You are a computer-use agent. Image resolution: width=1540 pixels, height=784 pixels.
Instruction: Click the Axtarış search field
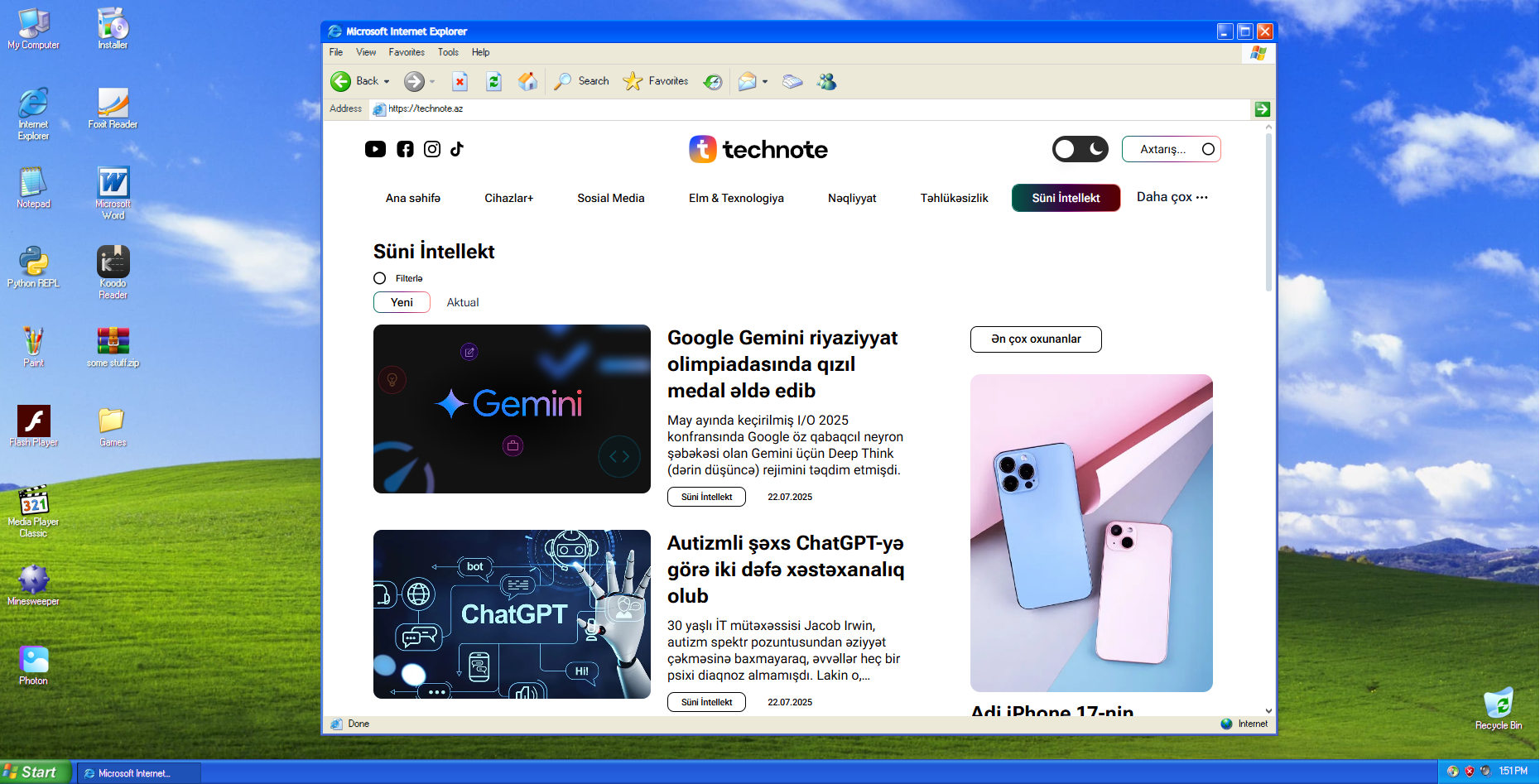(1171, 149)
